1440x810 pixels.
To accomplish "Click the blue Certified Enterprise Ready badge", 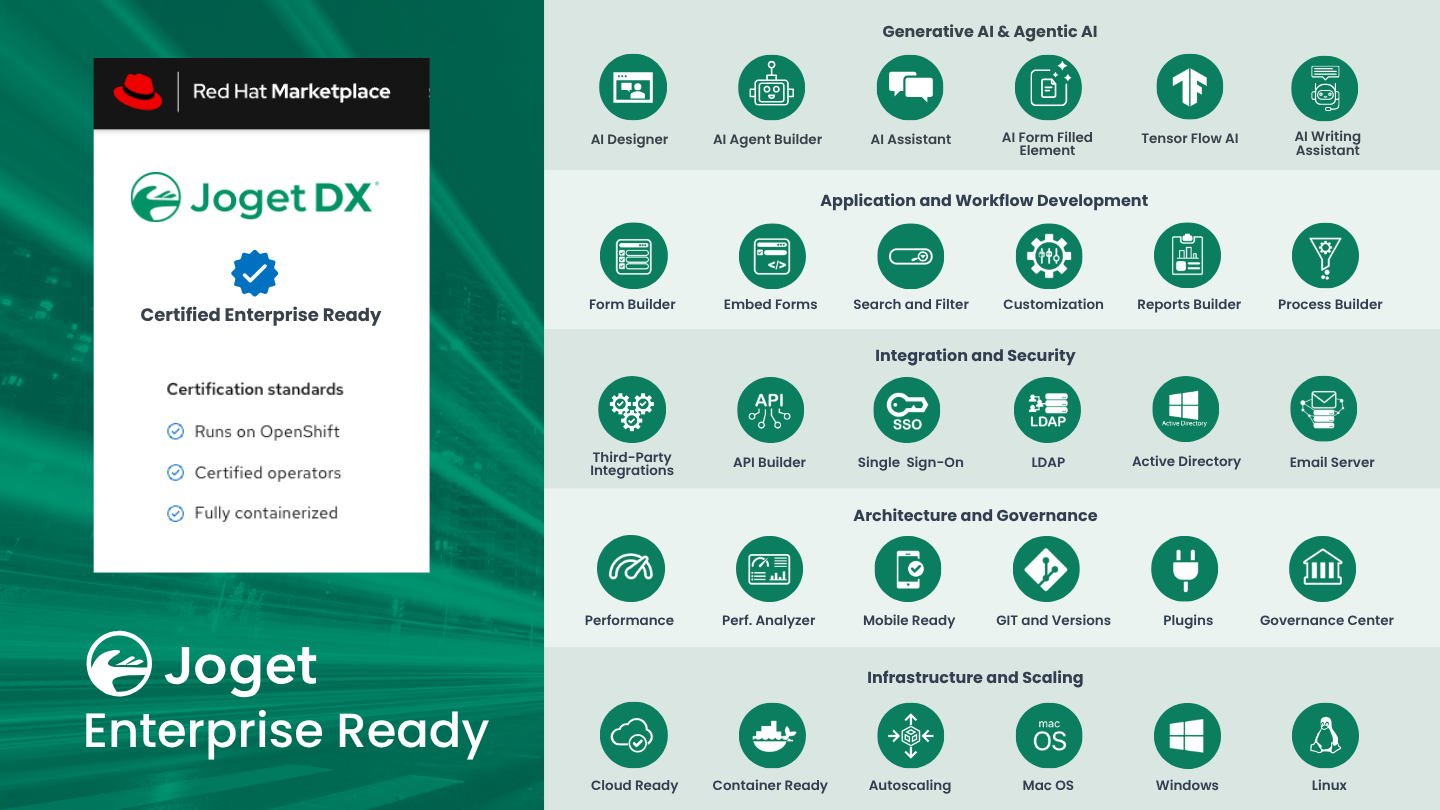I will (x=255, y=273).
